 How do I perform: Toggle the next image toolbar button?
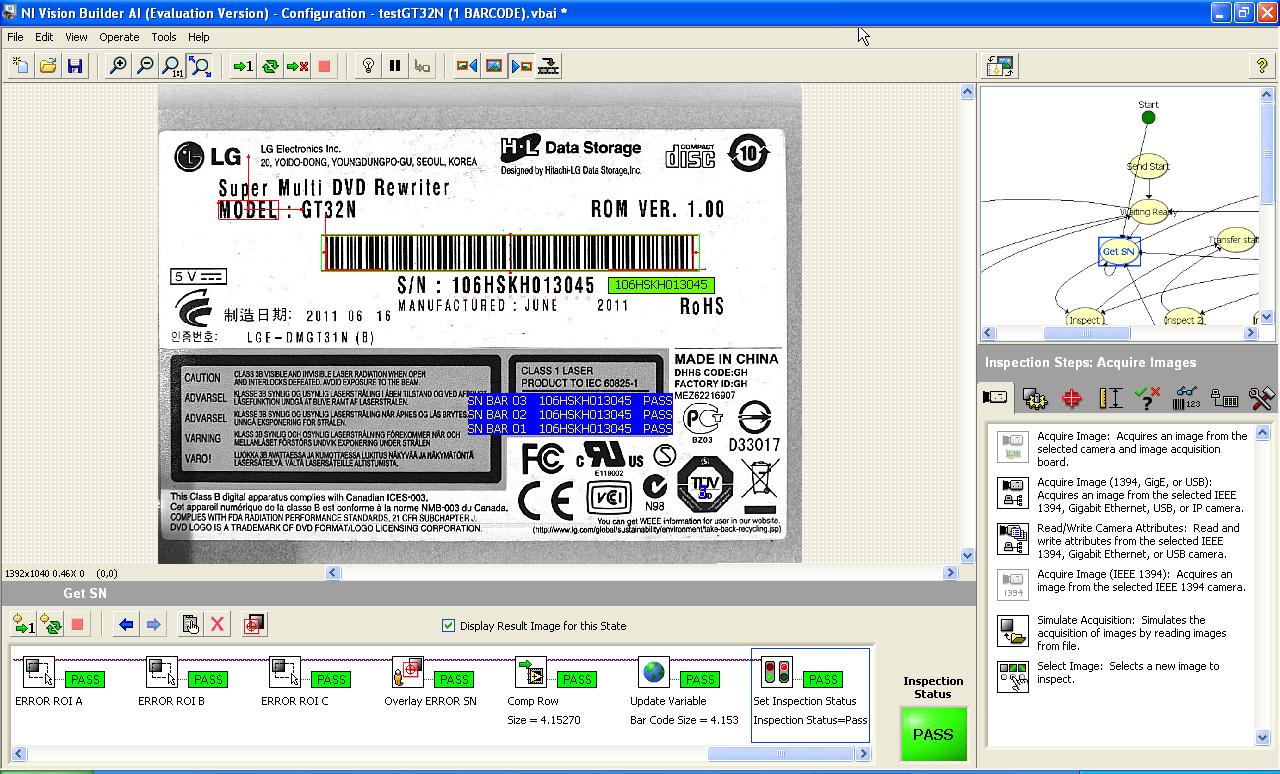pyautogui.click(x=521, y=66)
